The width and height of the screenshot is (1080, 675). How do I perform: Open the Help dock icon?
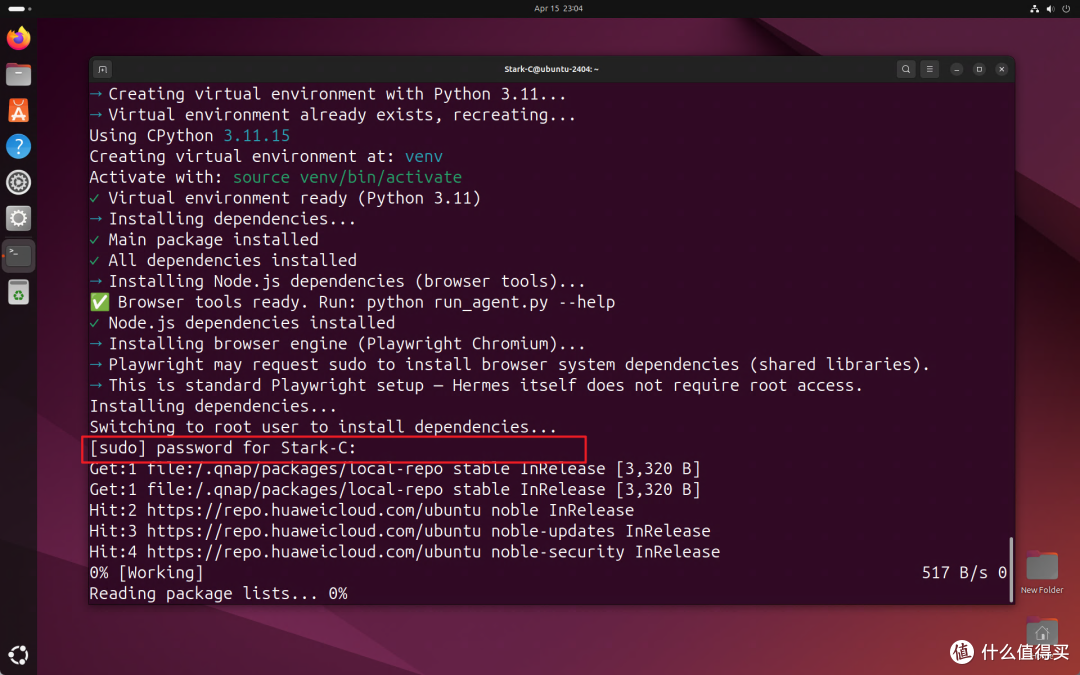(19, 146)
